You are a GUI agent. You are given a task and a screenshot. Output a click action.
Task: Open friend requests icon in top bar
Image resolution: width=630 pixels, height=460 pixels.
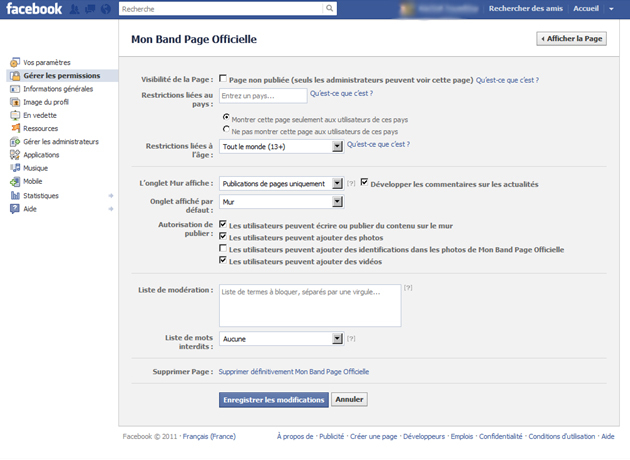tap(74, 9)
